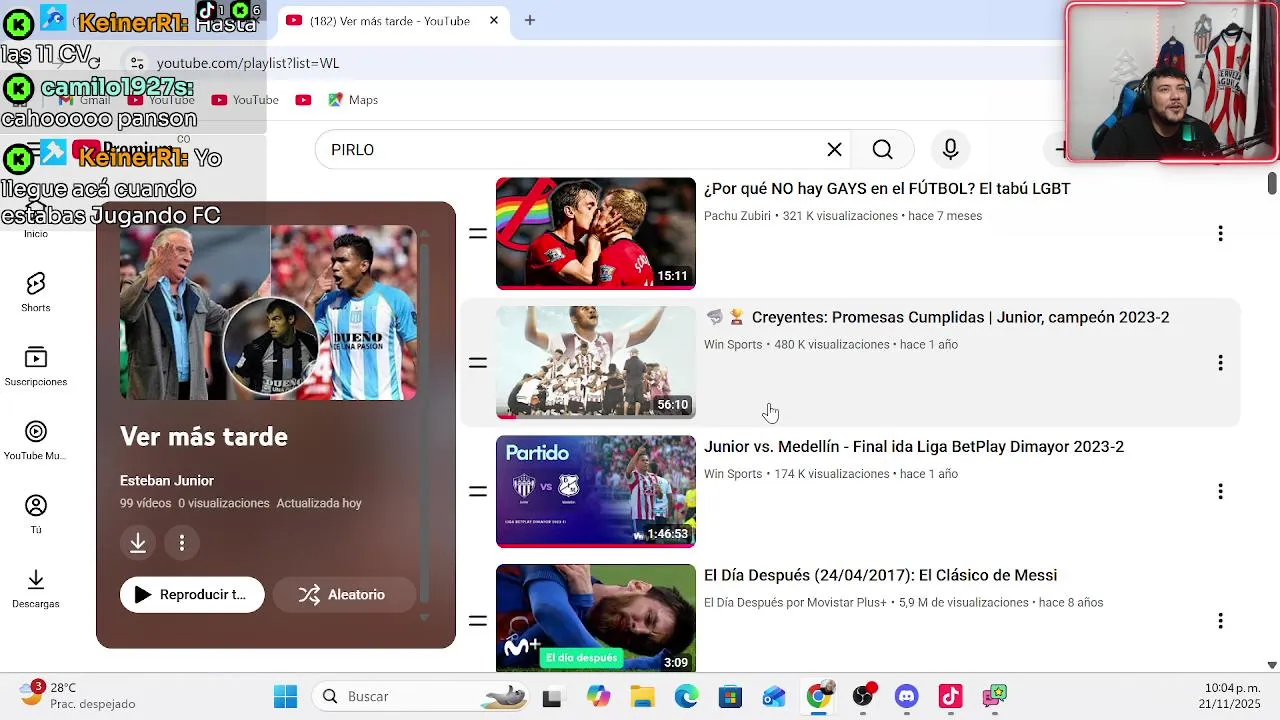This screenshot has height=720, width=1280.
Task: Grab reorder handle of El Día Después video
Action: pos(478,621)
